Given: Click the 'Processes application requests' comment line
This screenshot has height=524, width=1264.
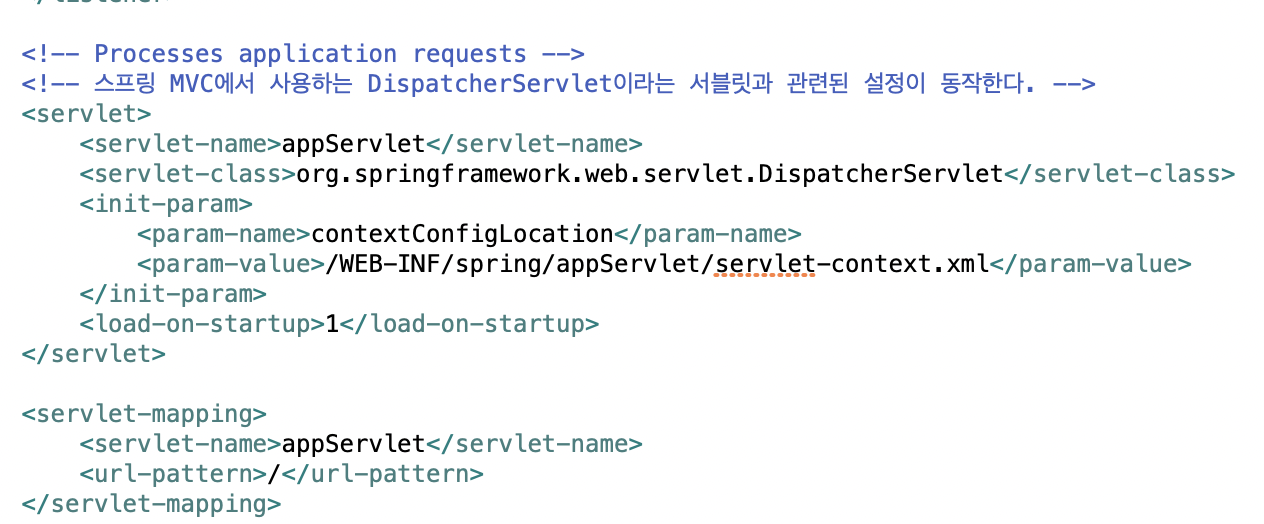Looking at the screenshot, I should tap(303, 53).
